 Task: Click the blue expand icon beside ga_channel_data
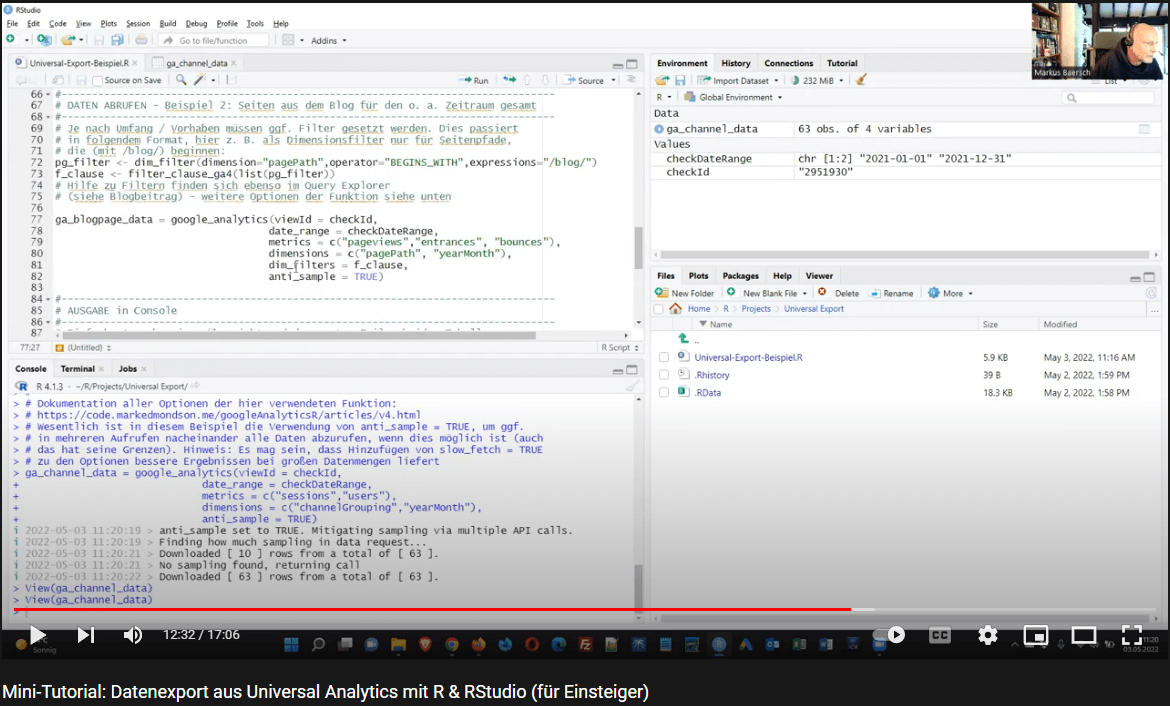[659, 129]
